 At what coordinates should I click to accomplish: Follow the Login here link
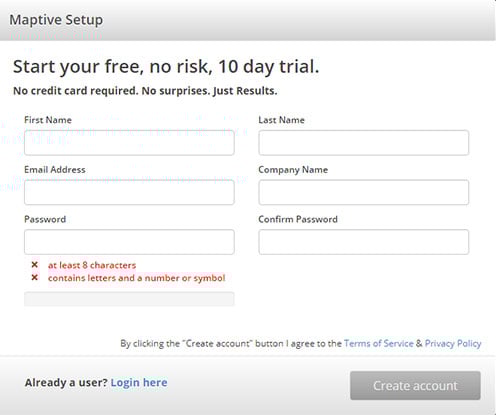click(x=139, y=383)
